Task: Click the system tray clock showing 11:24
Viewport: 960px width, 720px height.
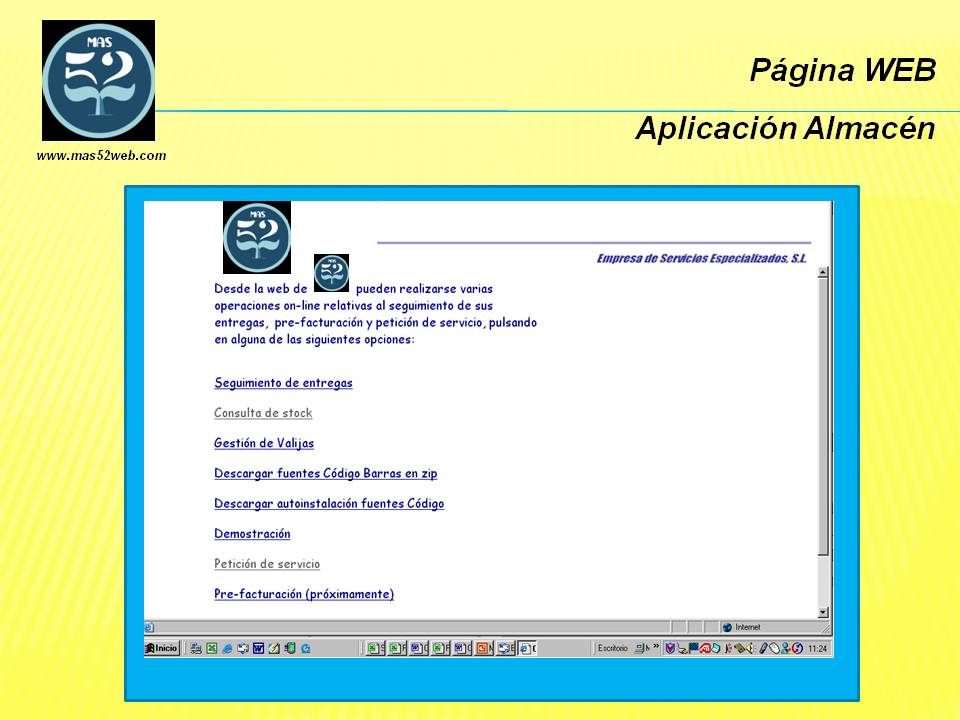Action: 818,648
